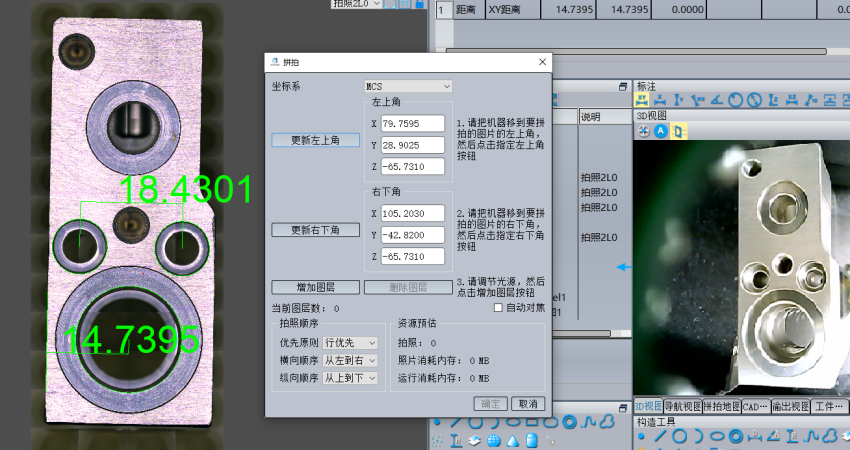This screenshot has height=450, width=850.
Task: Select the XY distance annotation tool
Action: [642, 100]
